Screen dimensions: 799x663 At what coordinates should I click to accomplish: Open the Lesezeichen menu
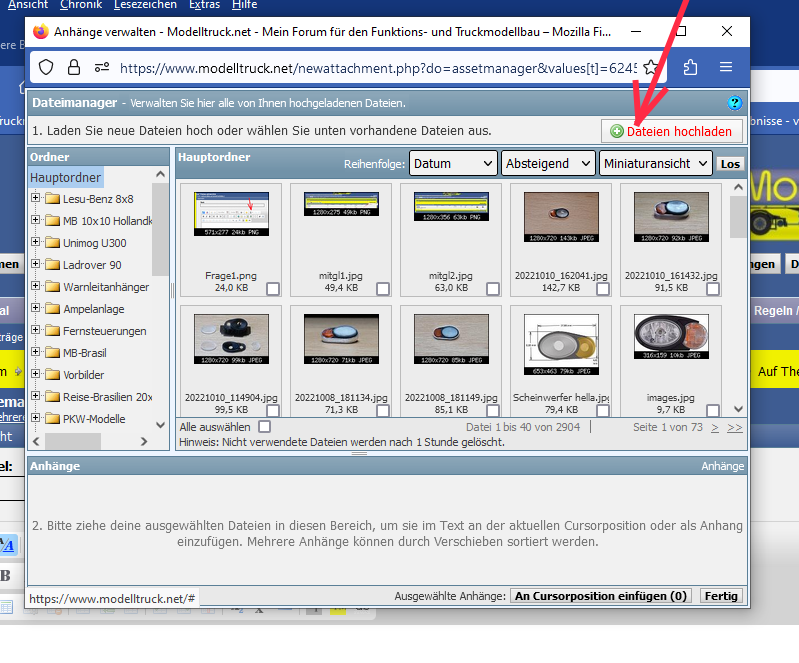[x=145, y=5]
